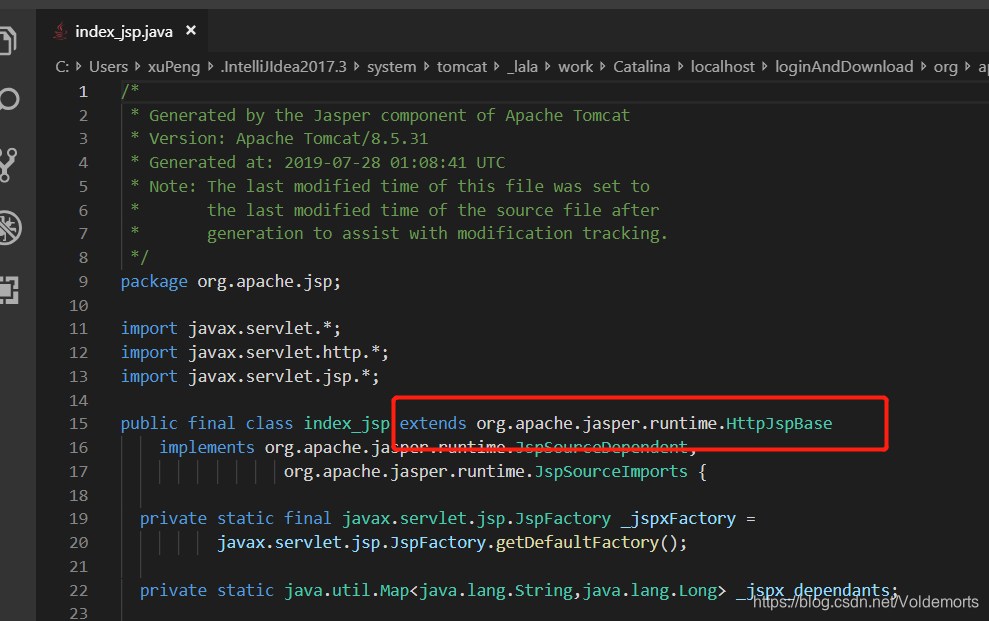The width and height of the screenshot is (989, 621).
Task: Click line number 15 in the gutter
Action: [79, 424]
